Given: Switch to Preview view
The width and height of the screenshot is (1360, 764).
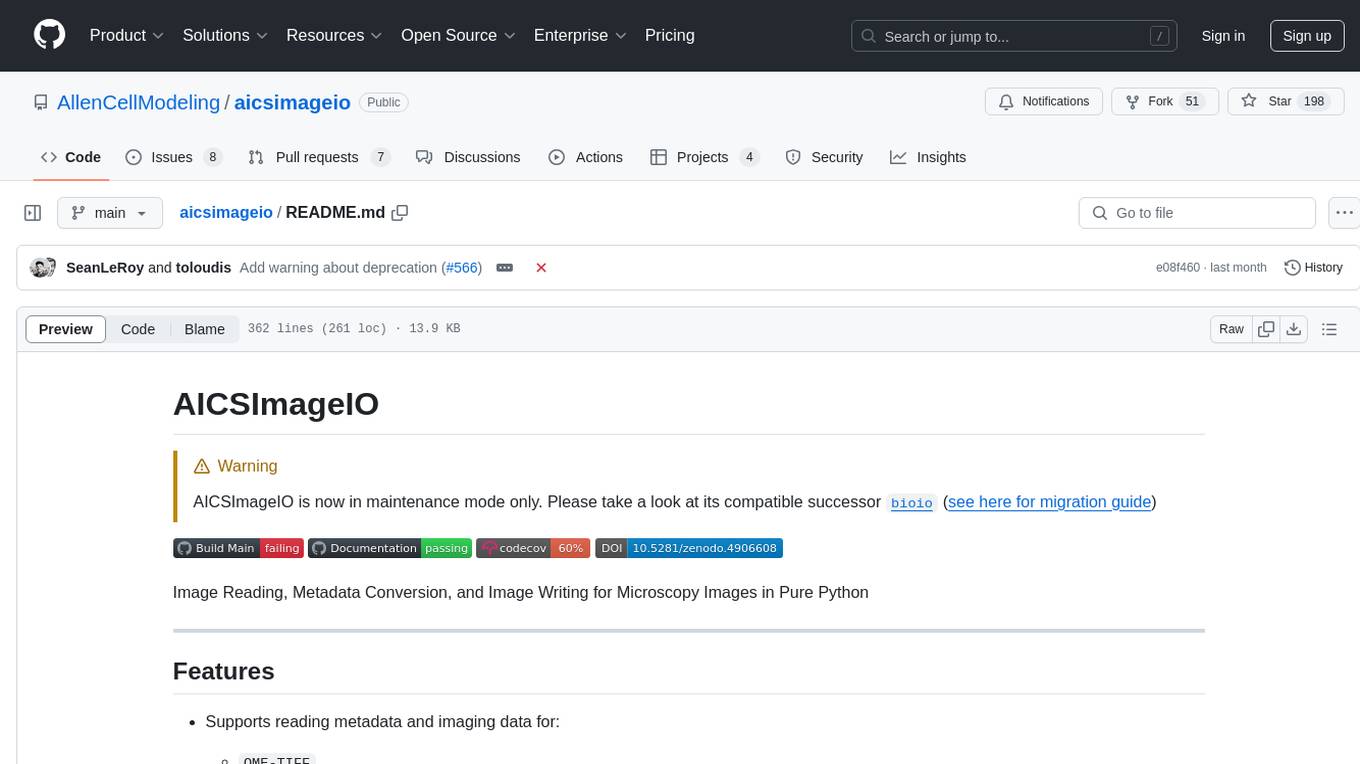Looking at the screenshot, I should tap(66, 329).
